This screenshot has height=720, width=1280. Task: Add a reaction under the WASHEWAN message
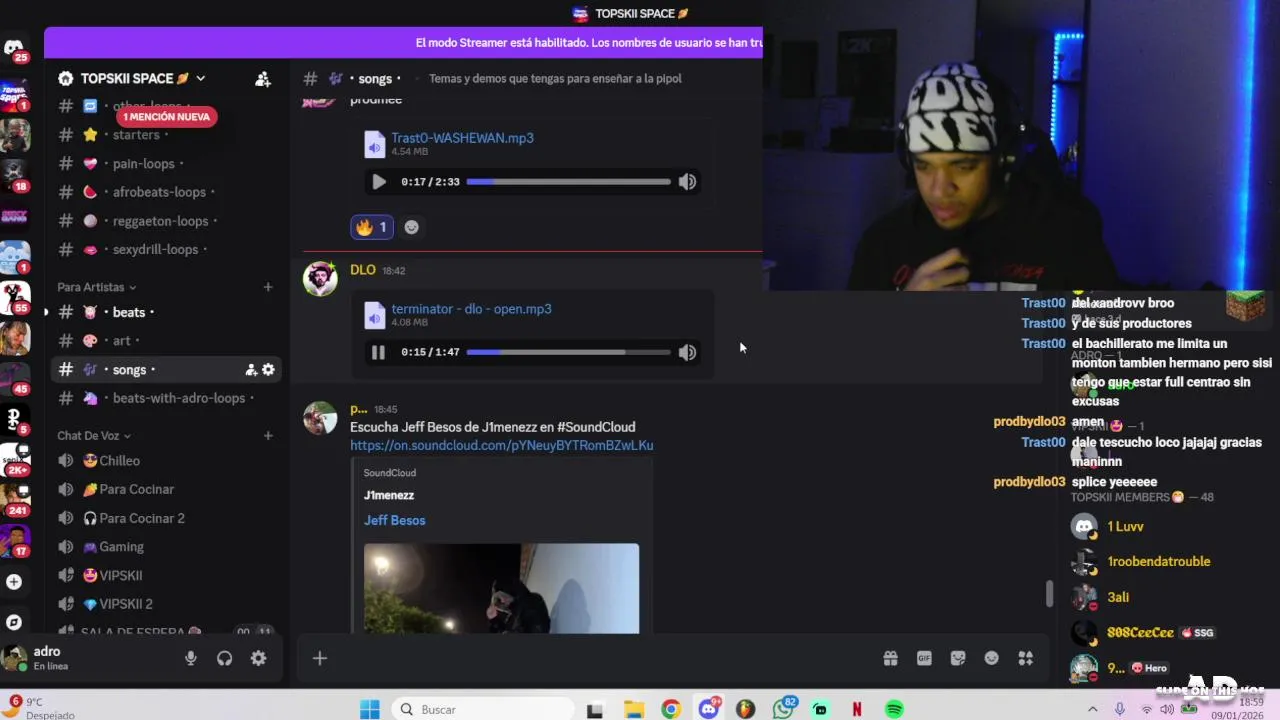coord(411,227)
